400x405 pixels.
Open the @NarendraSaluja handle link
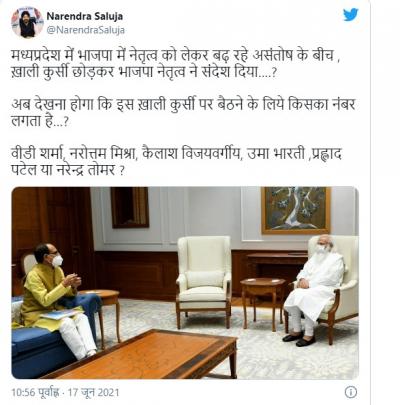[x=86, y=30]
